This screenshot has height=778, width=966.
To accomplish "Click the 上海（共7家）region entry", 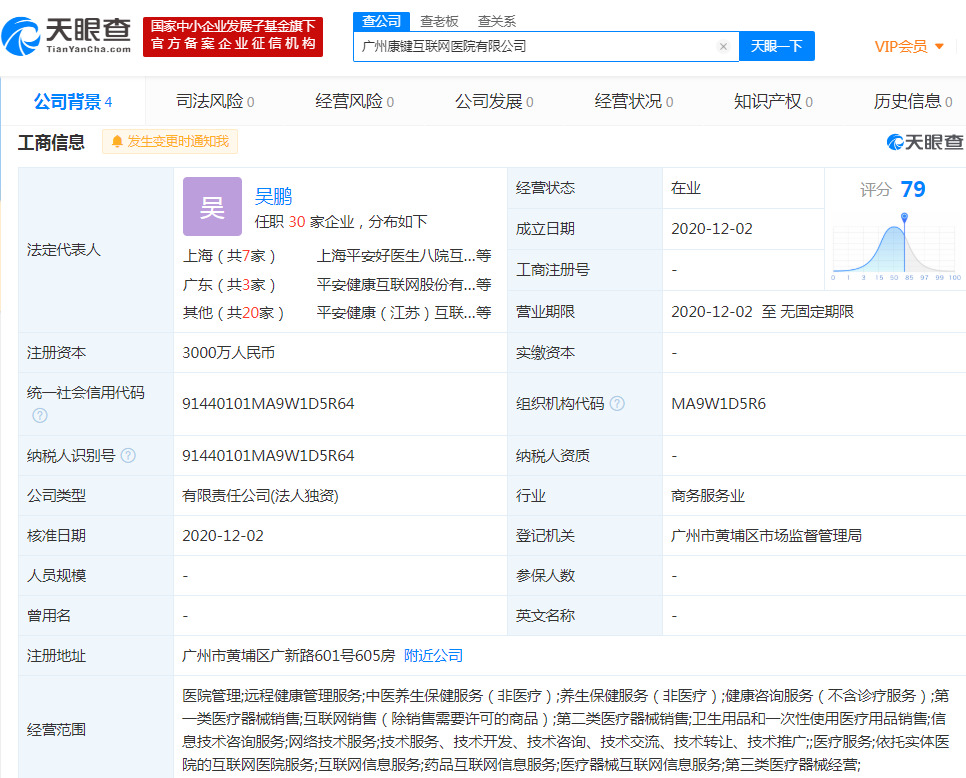I will click(229, 256).
